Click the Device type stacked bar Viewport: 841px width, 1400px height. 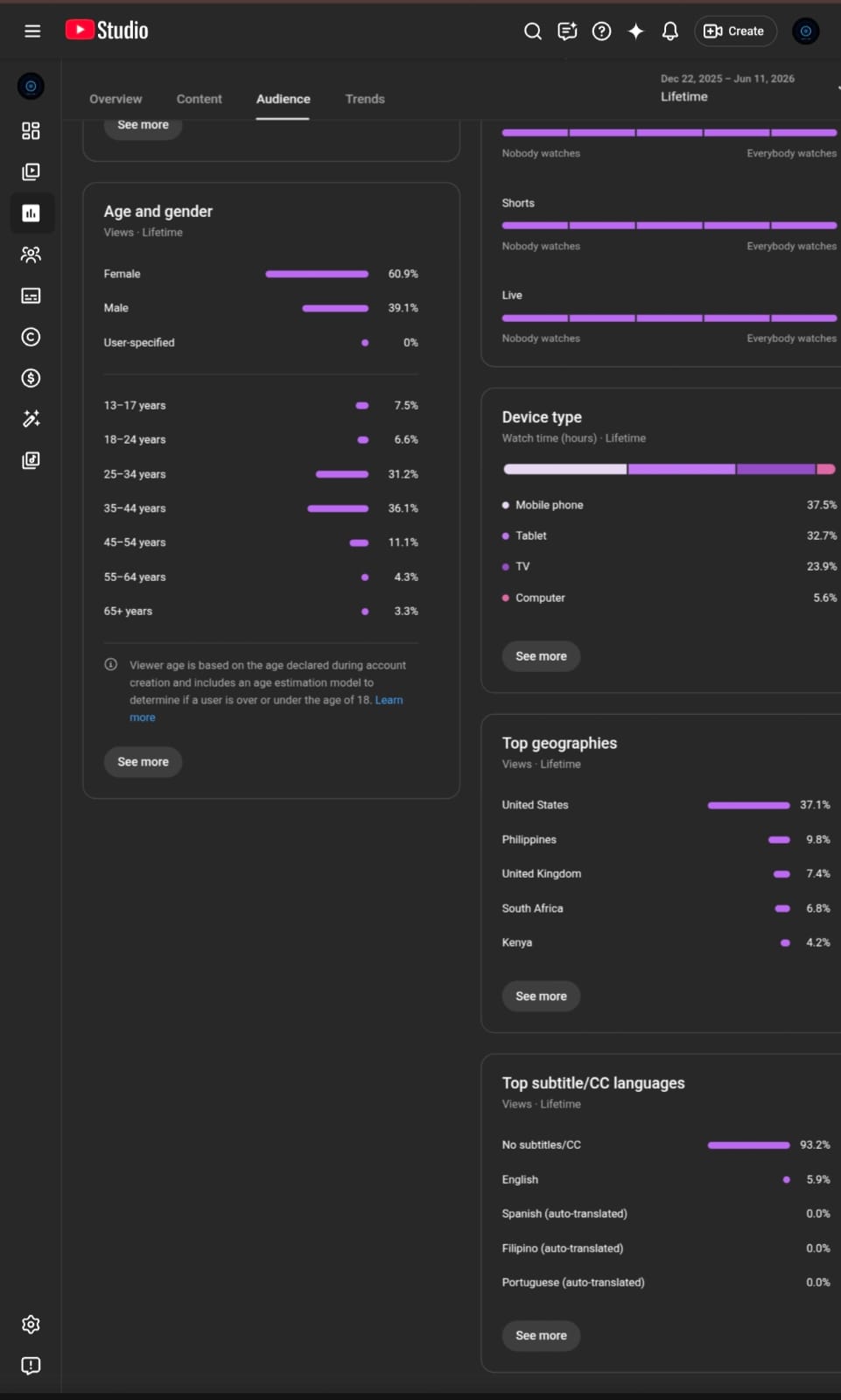(x=669, y=470)
